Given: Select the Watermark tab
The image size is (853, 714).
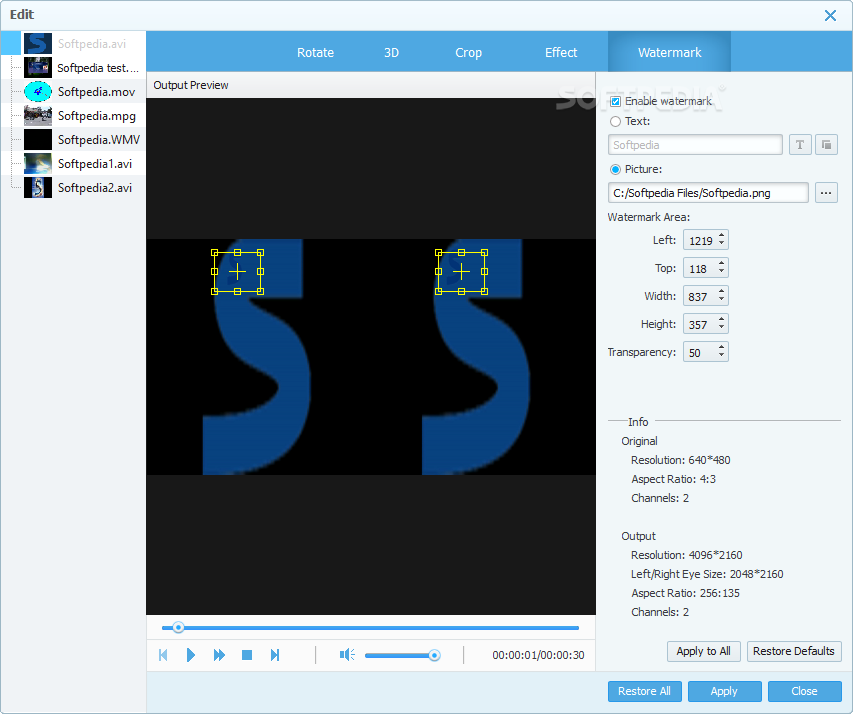Looking at the screenshot, I should pos(670,52).
